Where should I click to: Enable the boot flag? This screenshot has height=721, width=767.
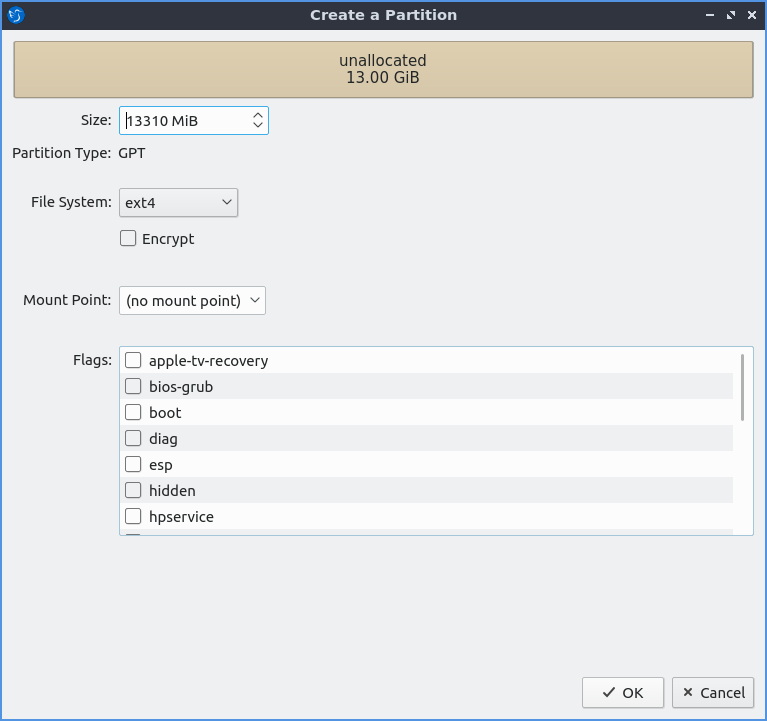tap(133, 413)
